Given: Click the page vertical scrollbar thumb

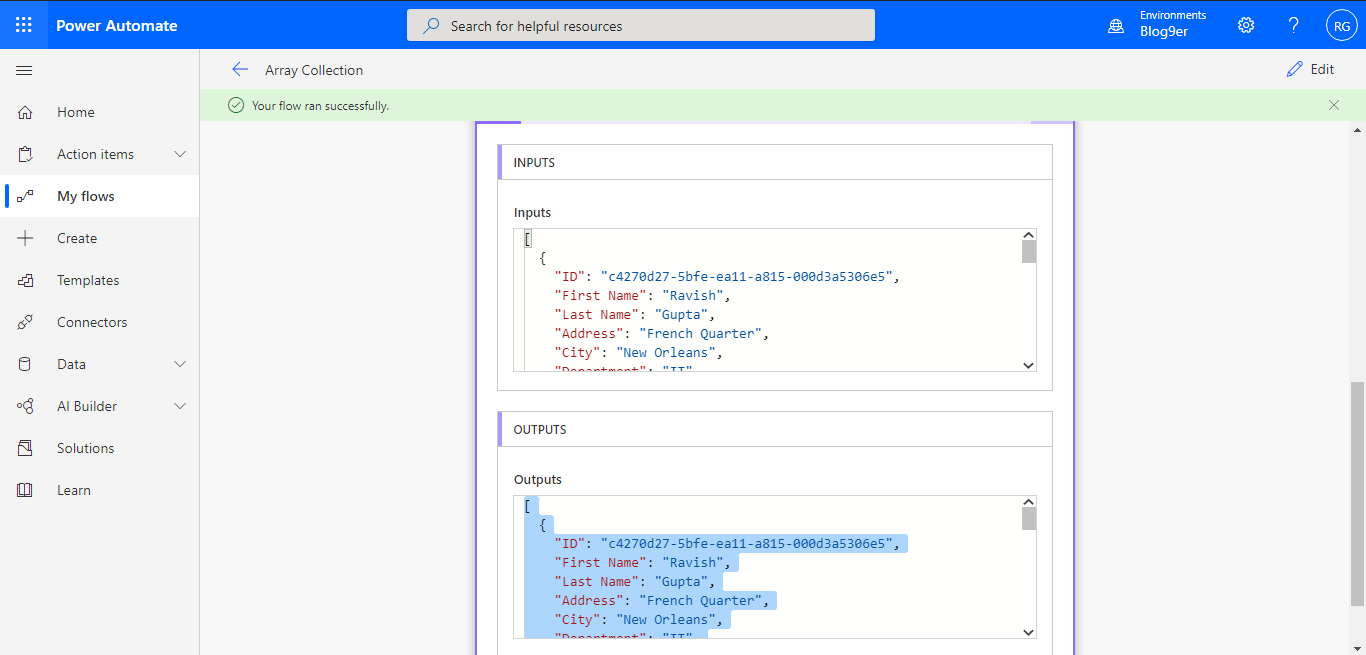Looking at the screenshot, I should pyautogui.click(x=1357, y=493).
